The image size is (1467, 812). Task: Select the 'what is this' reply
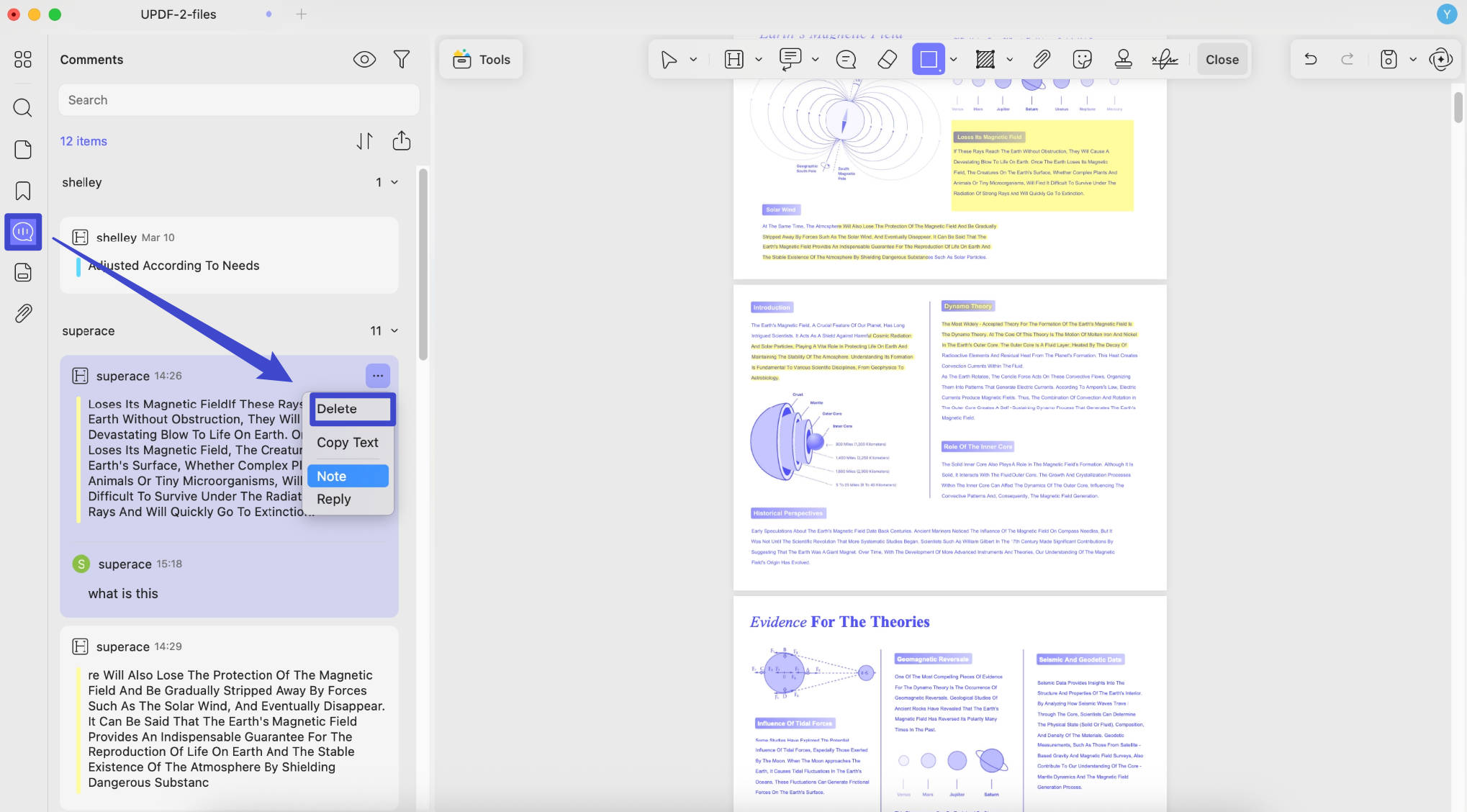[x=123, y=593]
